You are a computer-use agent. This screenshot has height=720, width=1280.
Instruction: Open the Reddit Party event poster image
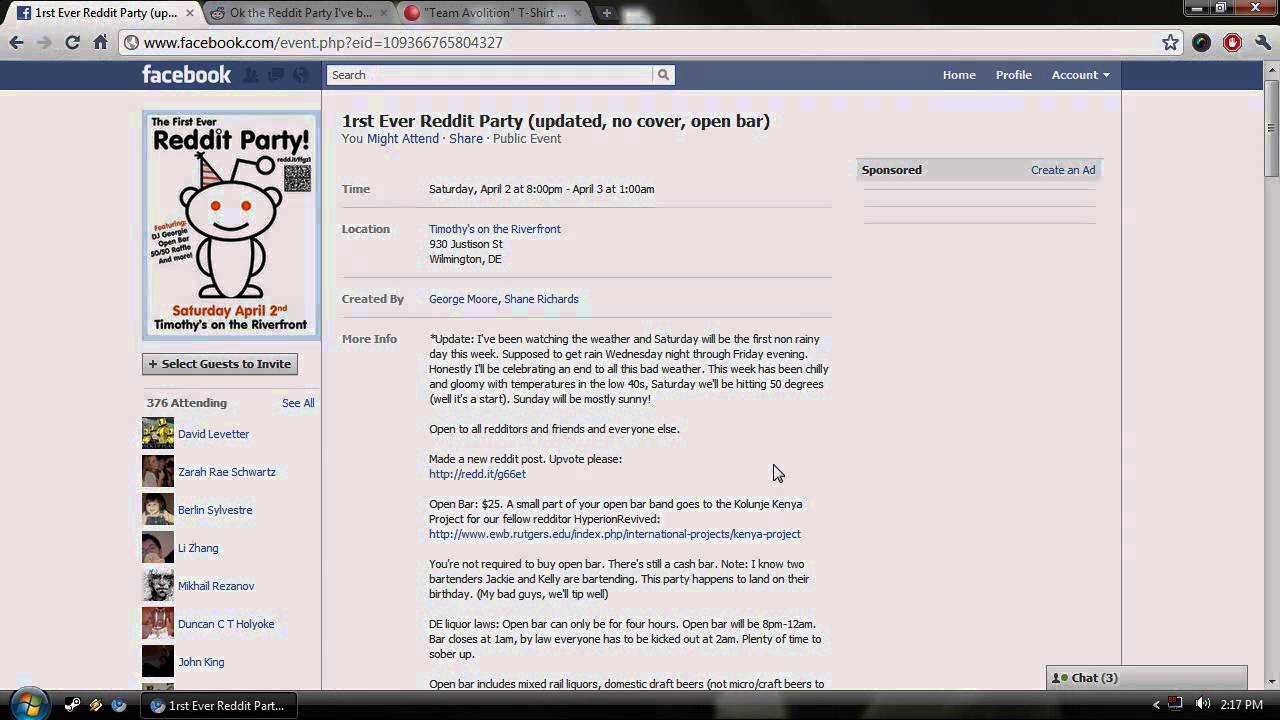(x=230, y=224)
